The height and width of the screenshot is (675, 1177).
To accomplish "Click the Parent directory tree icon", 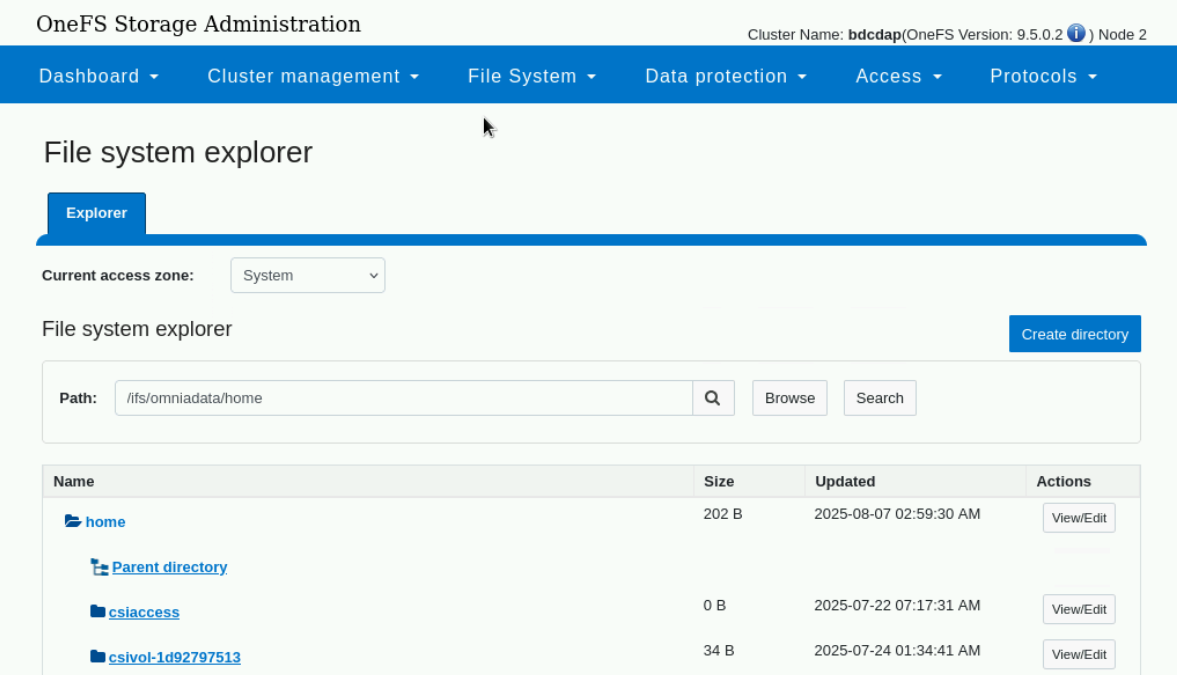I will coord(99,567).
